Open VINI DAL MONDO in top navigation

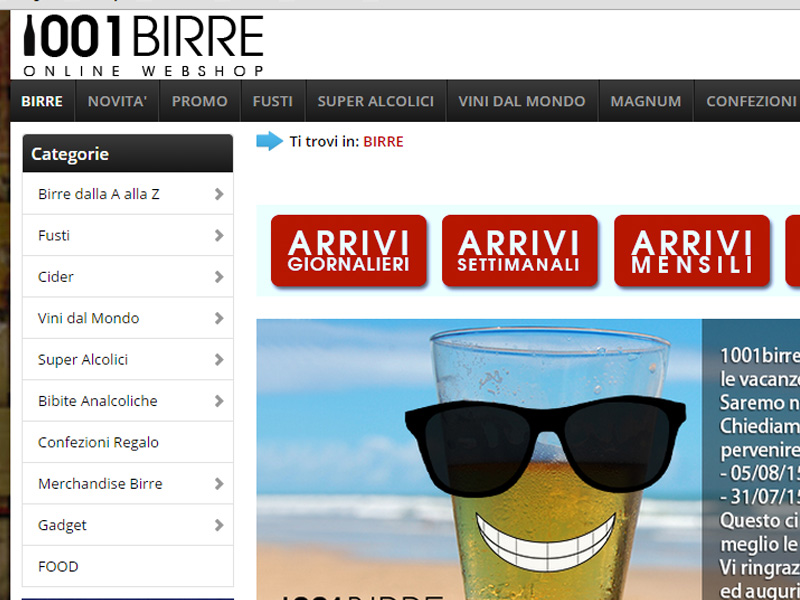[x=522, y=101]
